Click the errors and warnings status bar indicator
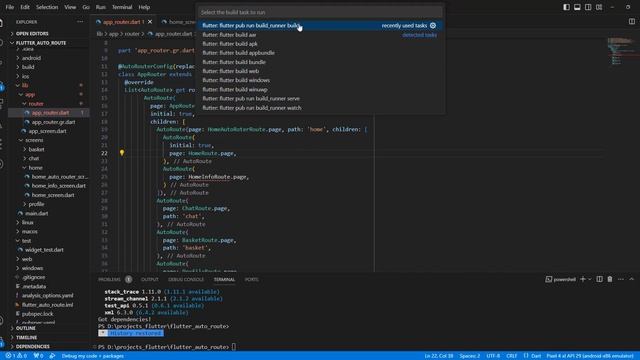640x360 pixels. click(16, 356)
